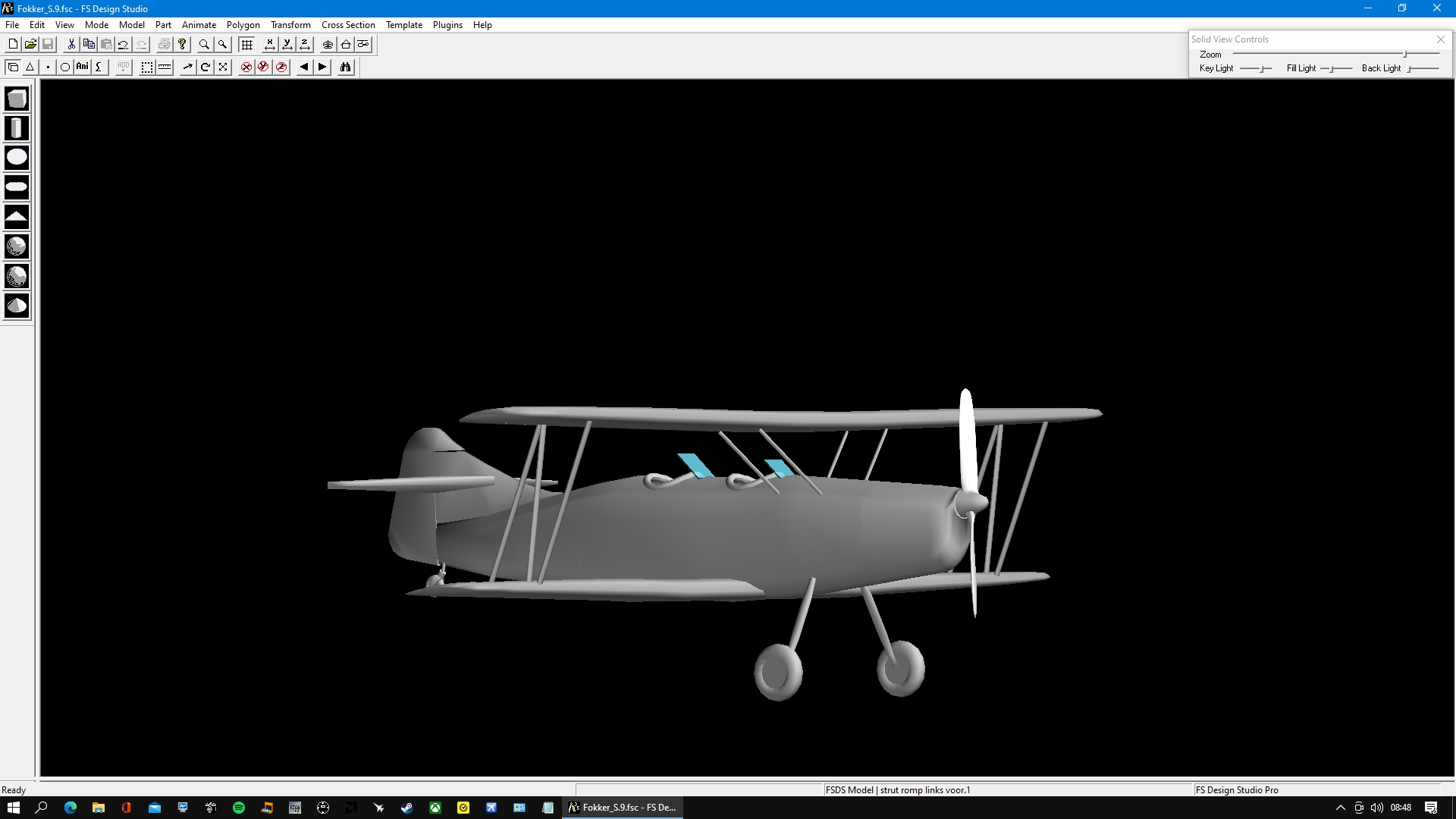Zoom in with the large magnifier icon

tap(204, 45)
